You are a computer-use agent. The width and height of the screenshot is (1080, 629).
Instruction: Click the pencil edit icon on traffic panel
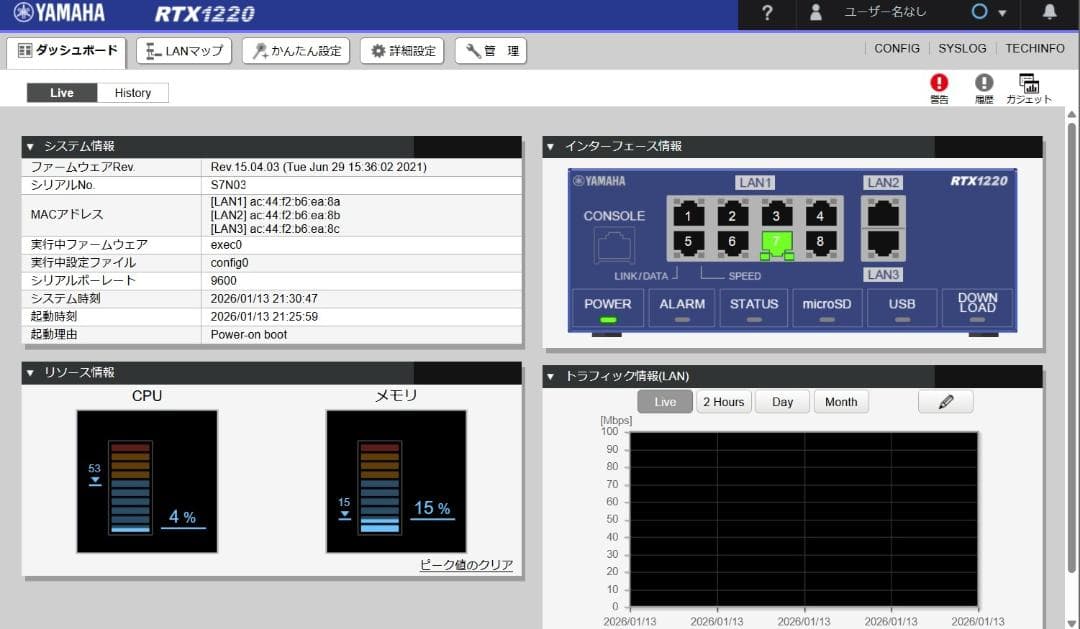point(944,400)
